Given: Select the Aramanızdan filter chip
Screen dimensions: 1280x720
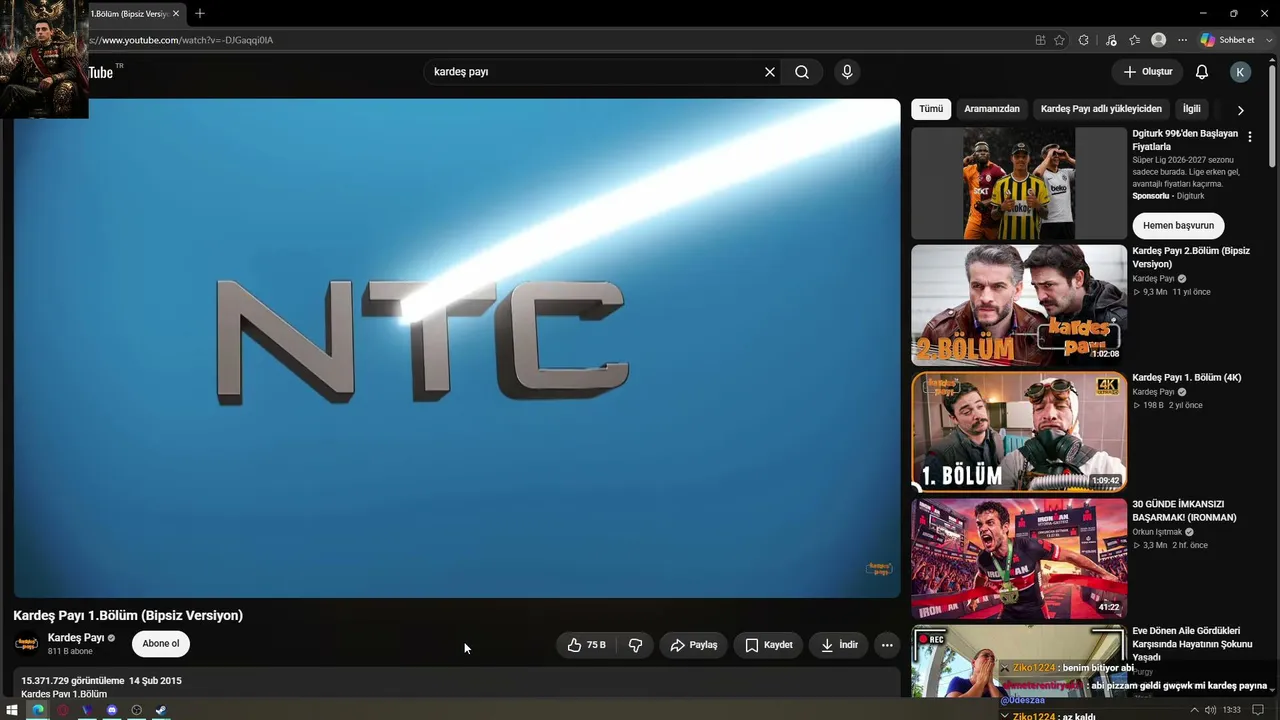Looking at the screenshot, I should 992,109.
